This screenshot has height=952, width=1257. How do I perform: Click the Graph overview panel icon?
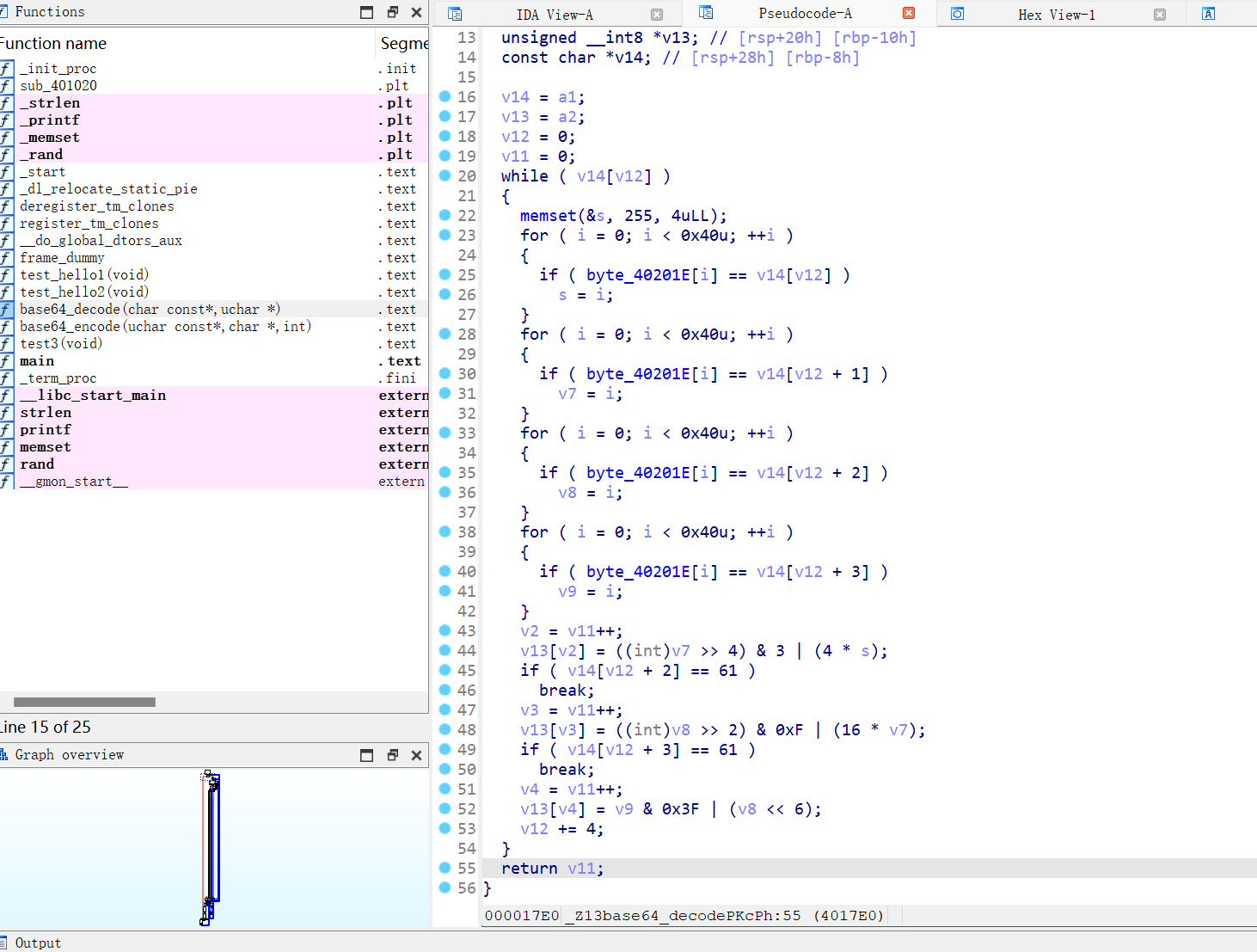(x=8, y=754)
